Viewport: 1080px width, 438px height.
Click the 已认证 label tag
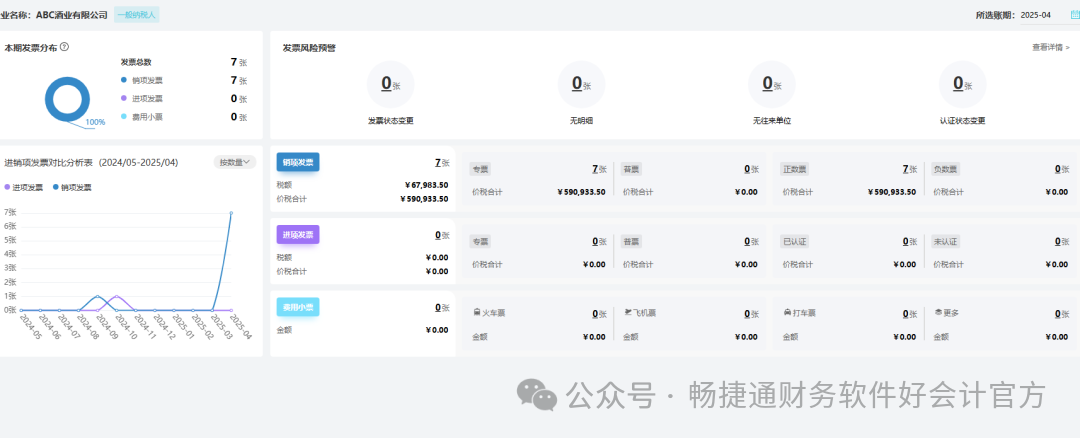coord(793,242)
